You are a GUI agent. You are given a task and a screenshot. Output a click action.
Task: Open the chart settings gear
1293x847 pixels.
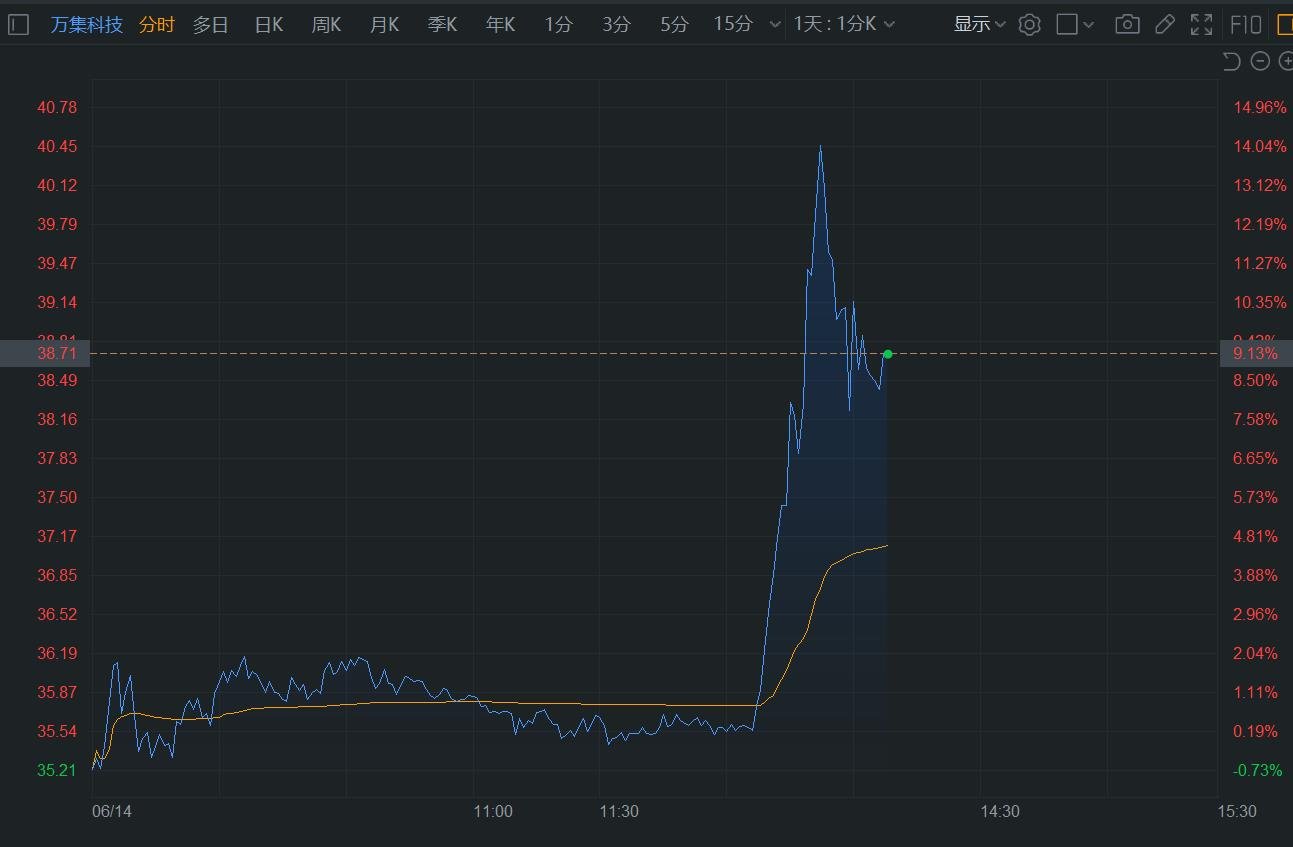point(1029,25)
